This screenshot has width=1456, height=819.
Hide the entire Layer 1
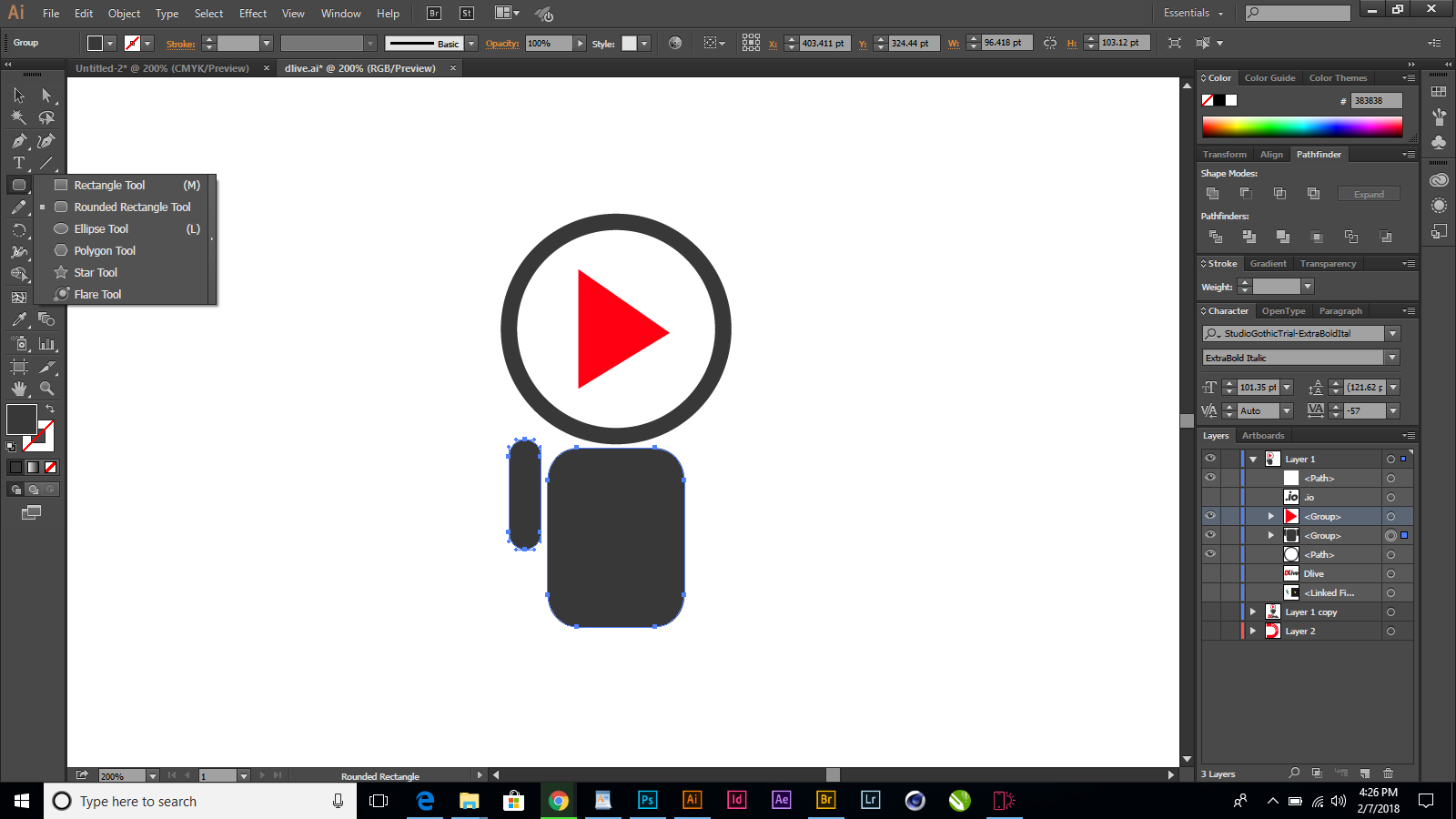click(x=1210, y=459)
